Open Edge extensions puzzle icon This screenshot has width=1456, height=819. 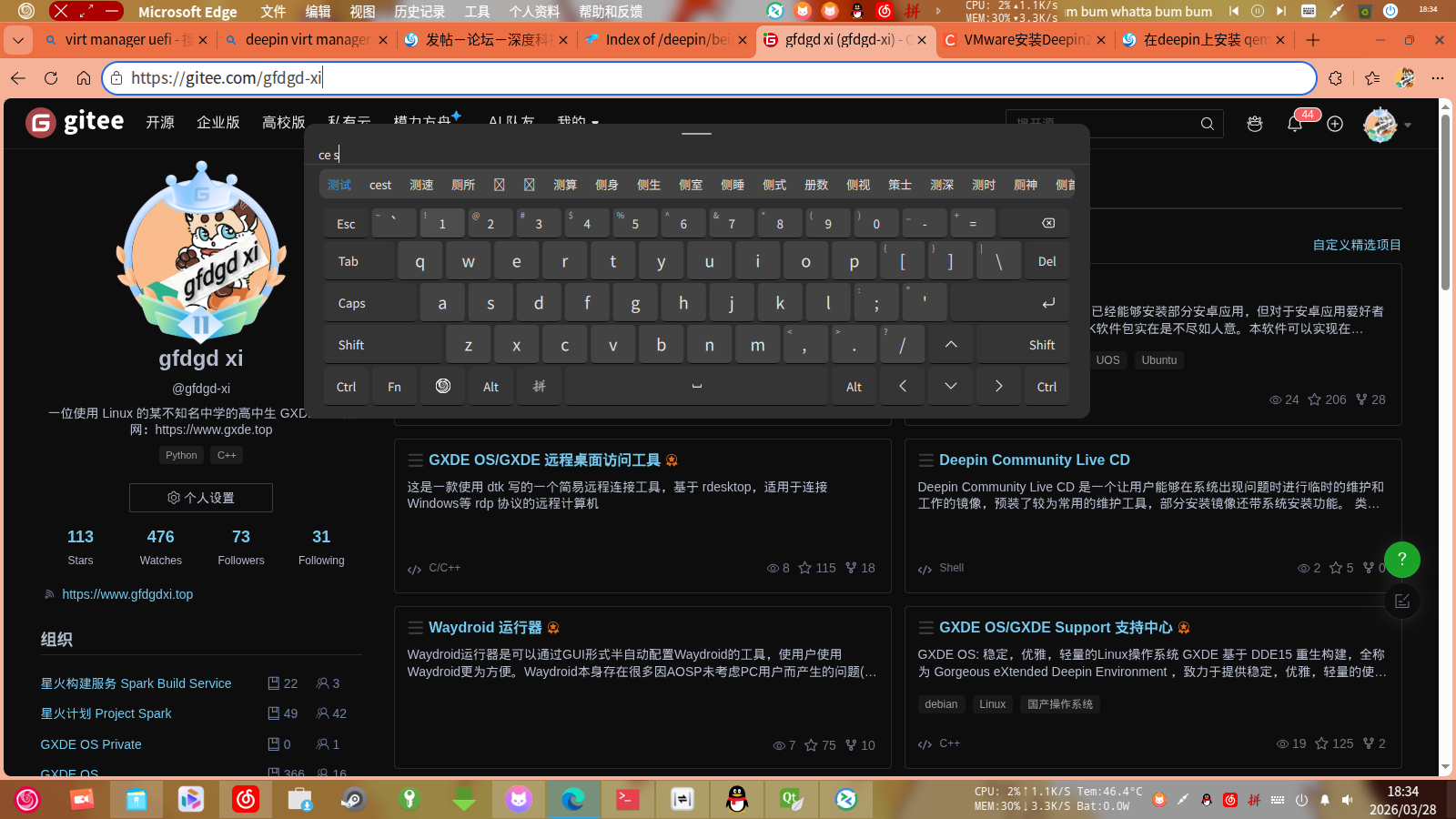(1335, 78)
